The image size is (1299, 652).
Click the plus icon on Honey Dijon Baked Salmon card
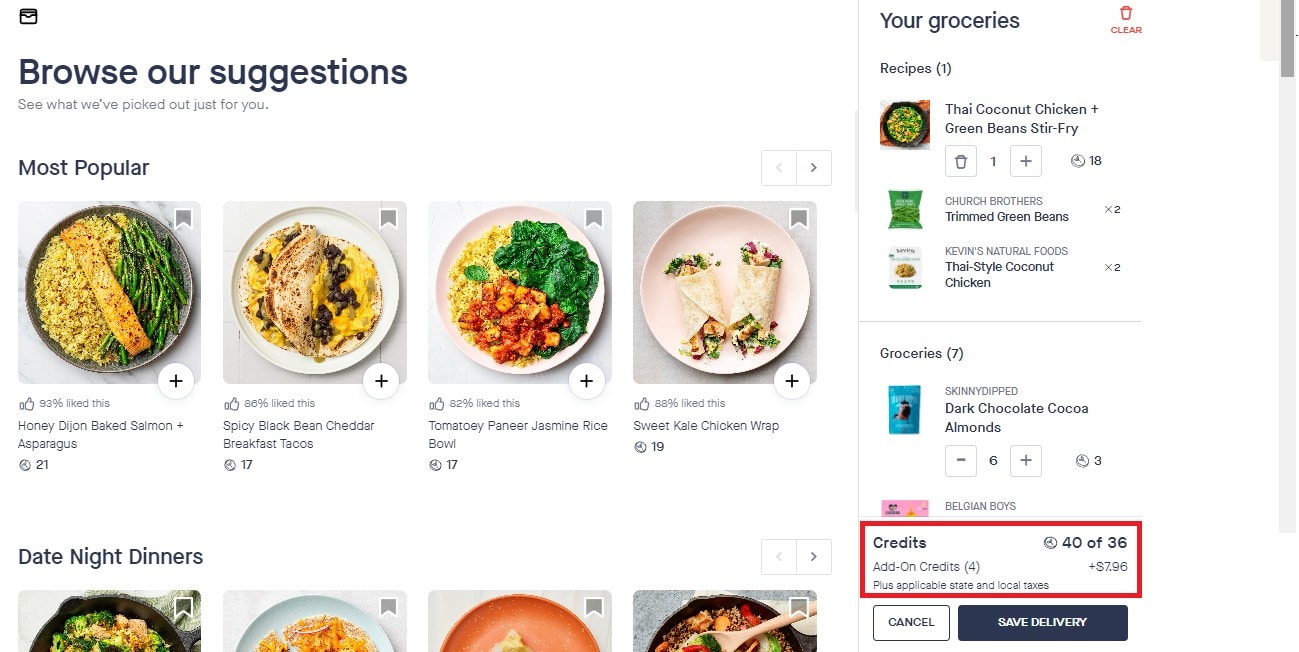(x=176, y=381)
